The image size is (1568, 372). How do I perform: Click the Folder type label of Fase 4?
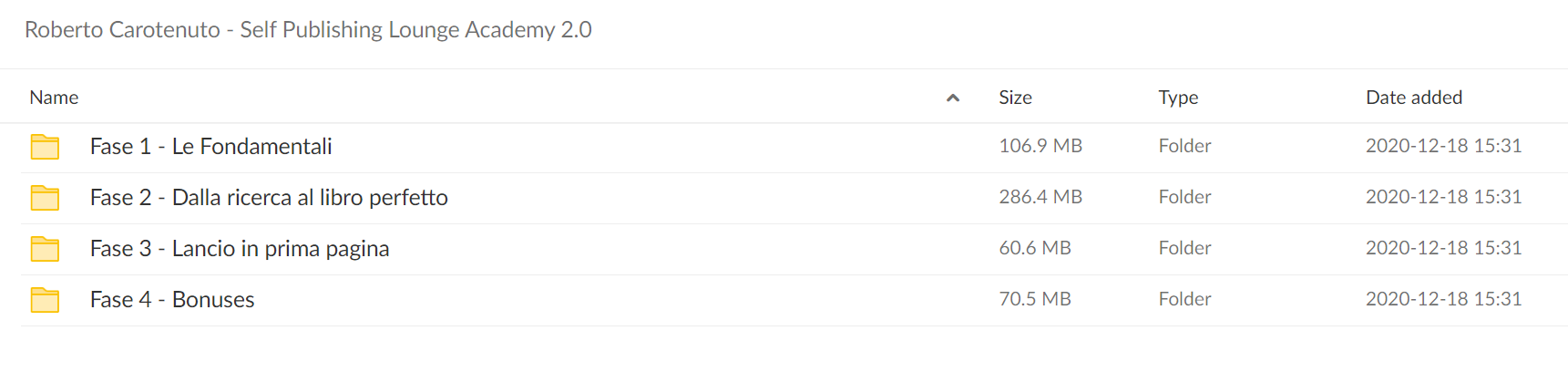[x=1184, y=299]
